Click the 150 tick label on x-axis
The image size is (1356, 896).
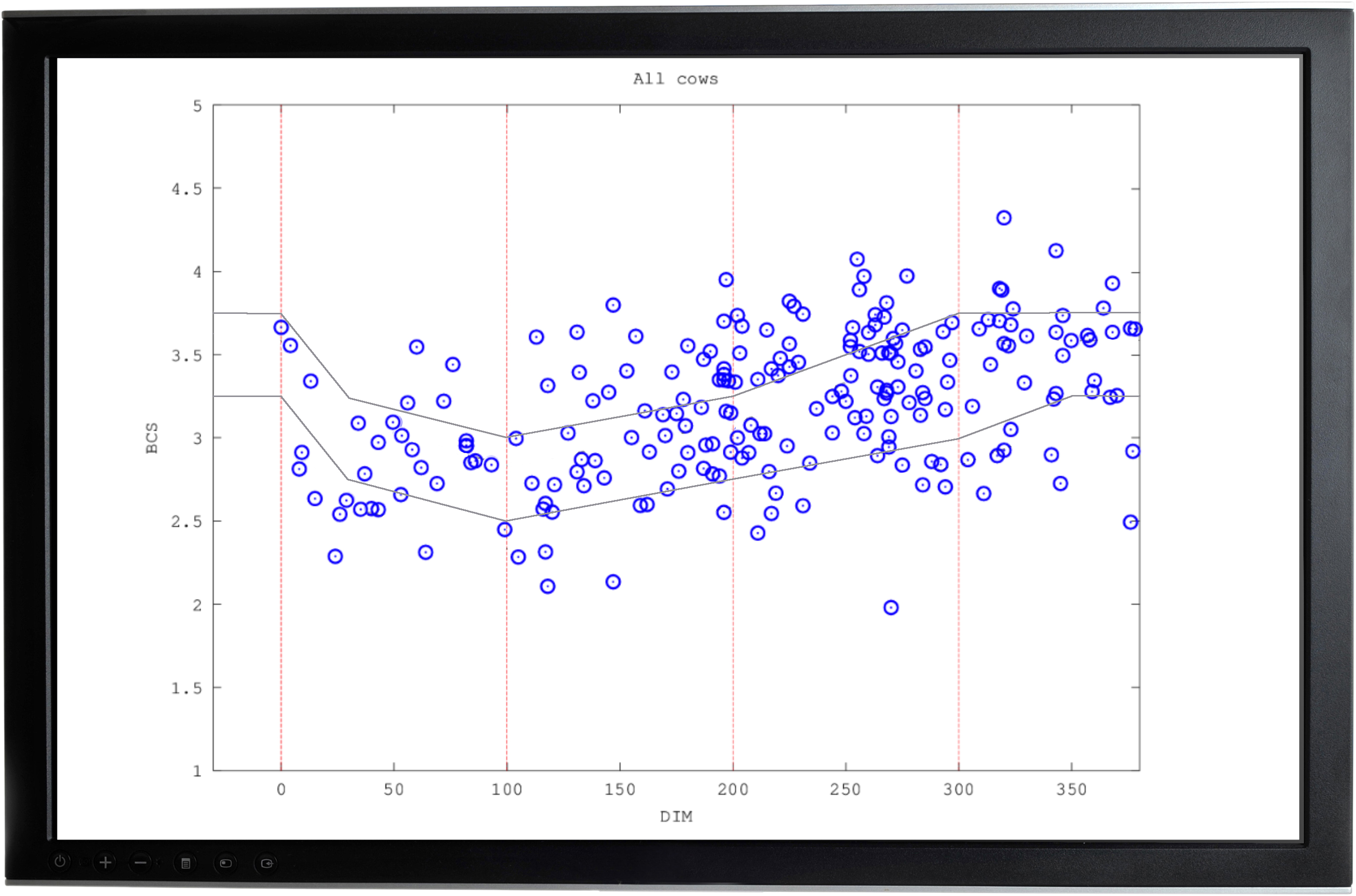click(619, 790)
